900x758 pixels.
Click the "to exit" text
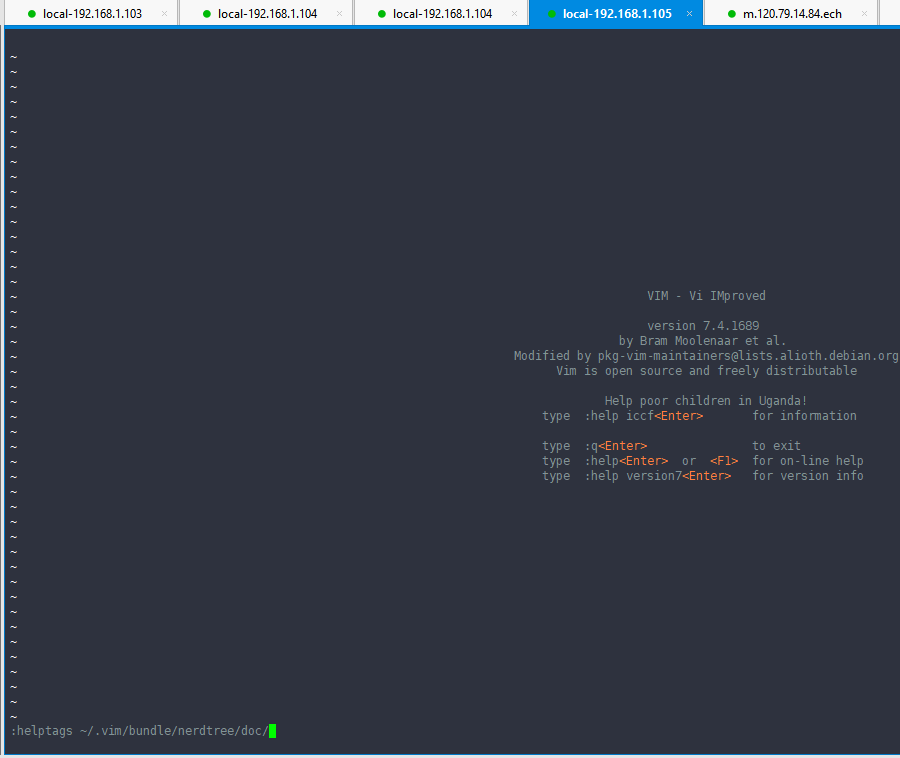[776, 446]
